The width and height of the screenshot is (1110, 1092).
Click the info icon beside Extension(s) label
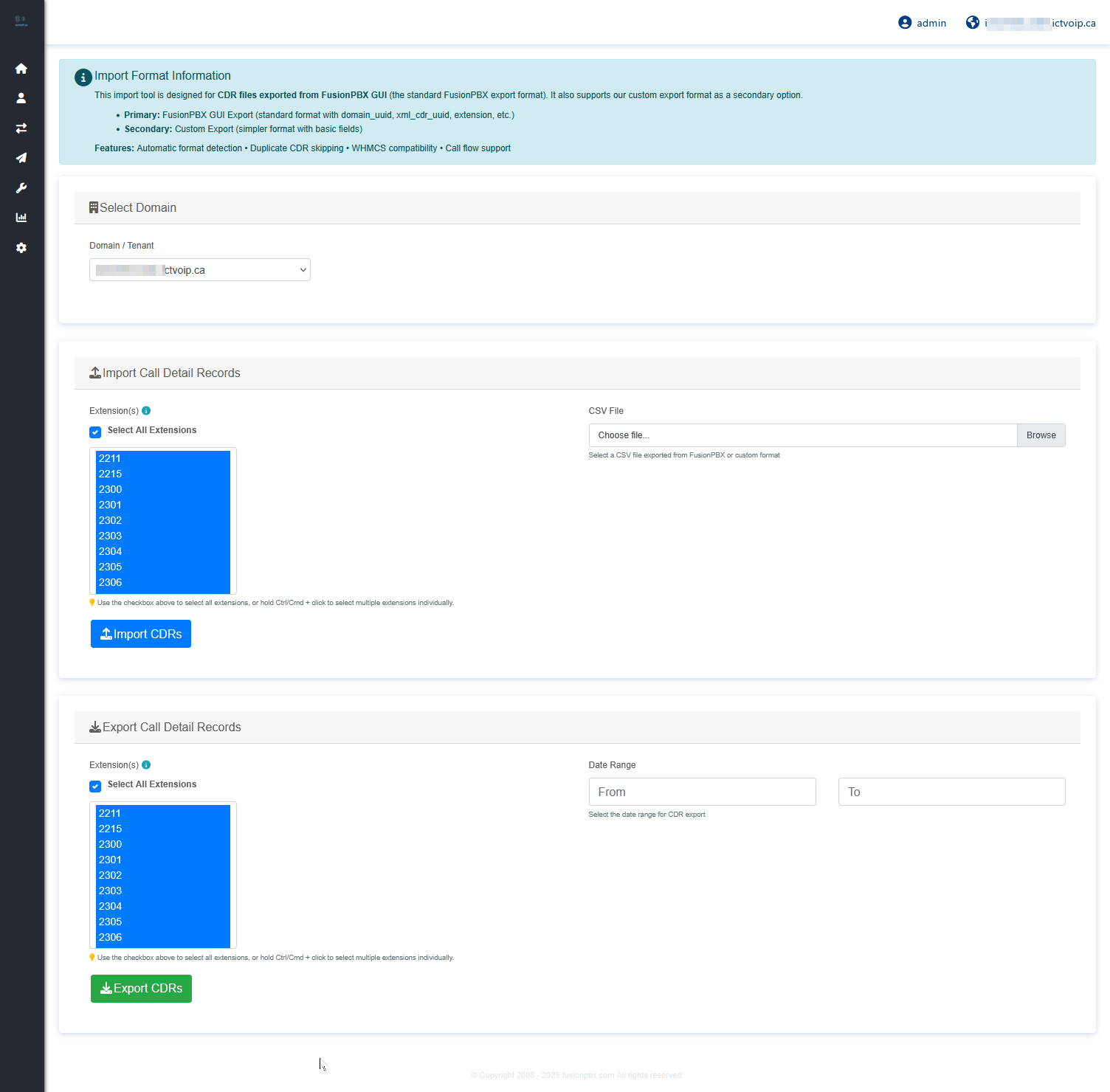pos(146,410)
